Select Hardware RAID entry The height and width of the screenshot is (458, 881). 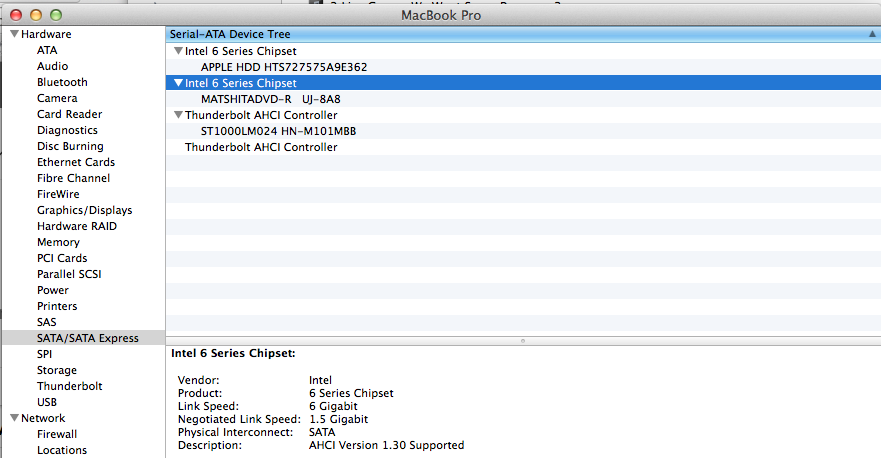tap(77, 226)
